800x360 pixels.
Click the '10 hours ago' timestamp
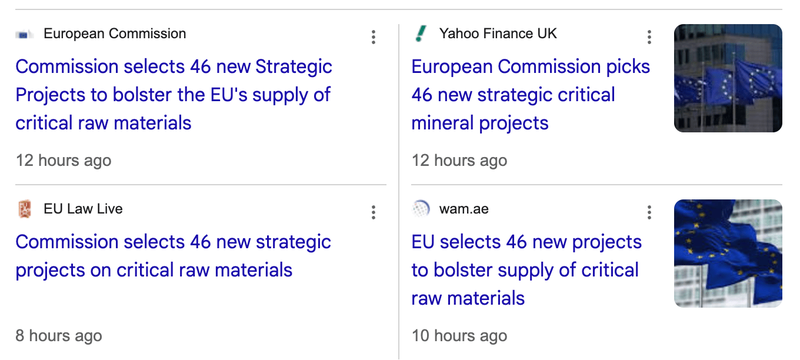(459, 336)
